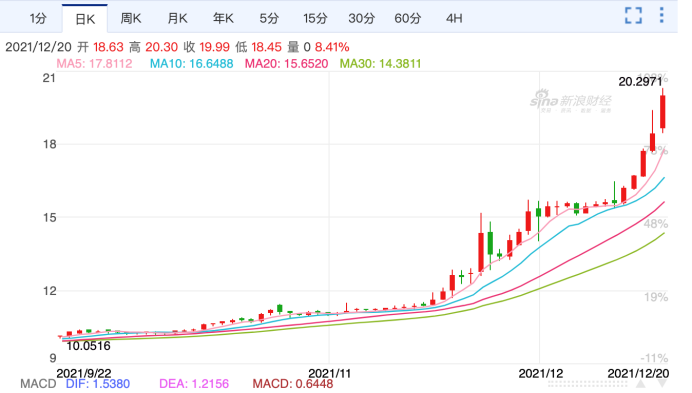Click the 8.41% change percentage
The width and height of the screenshot is (692, 393).
(332, 47)
